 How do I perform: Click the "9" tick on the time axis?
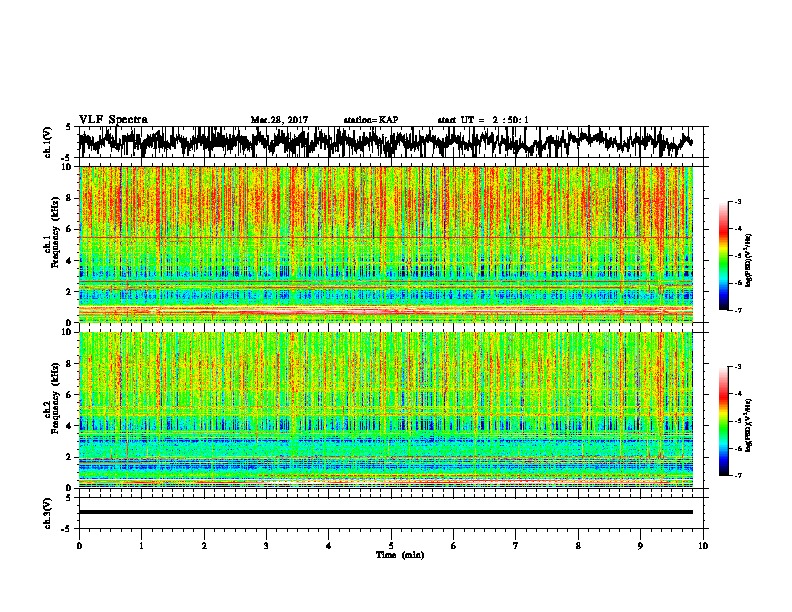pos(640,545)
